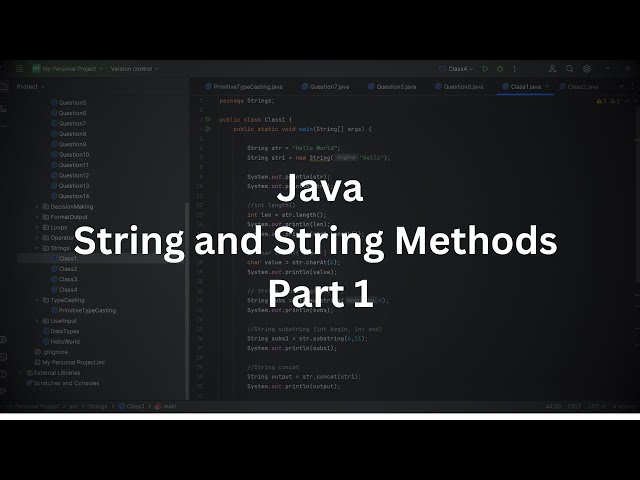Open Question9 in project tree
The height and width of the screenshot is (480, 640).
pyautogui.click(x=69, y=144)
